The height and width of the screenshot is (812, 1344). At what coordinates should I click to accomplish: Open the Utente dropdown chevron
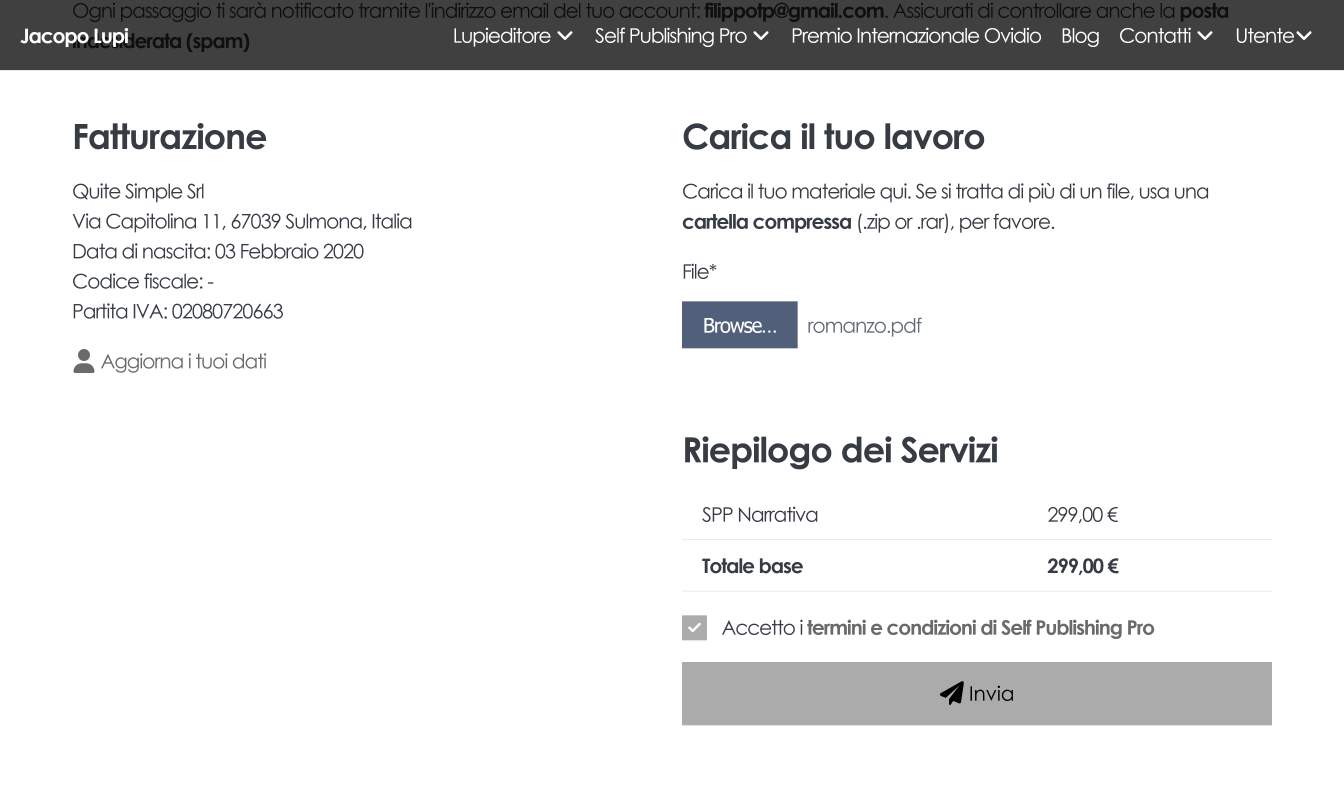click(x=1304, y=36)
